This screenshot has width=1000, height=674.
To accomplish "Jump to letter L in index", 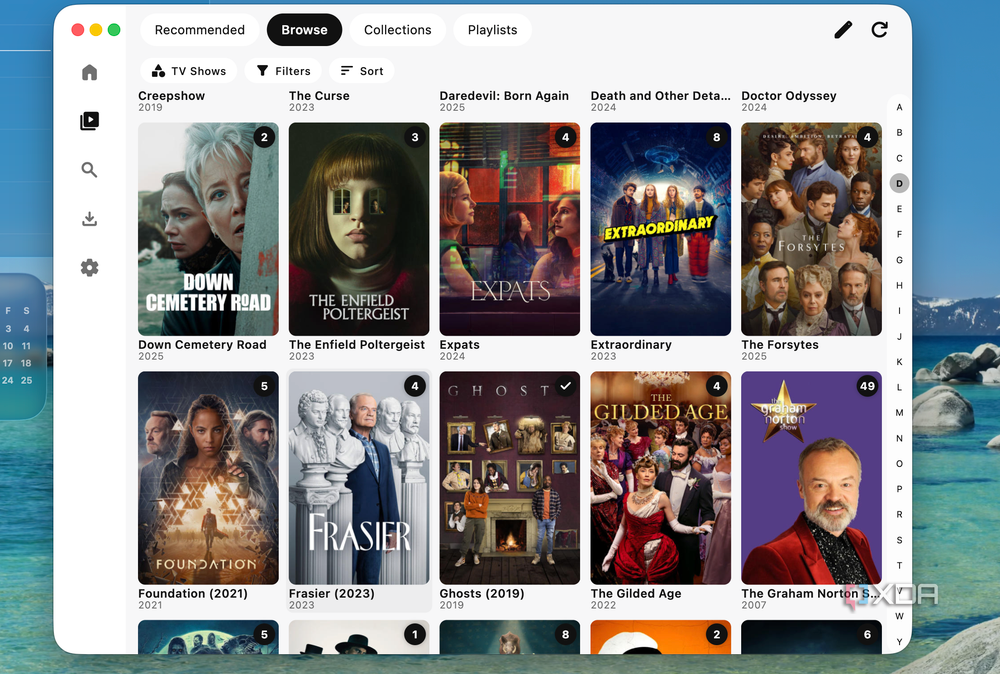I will click(899, 387).
